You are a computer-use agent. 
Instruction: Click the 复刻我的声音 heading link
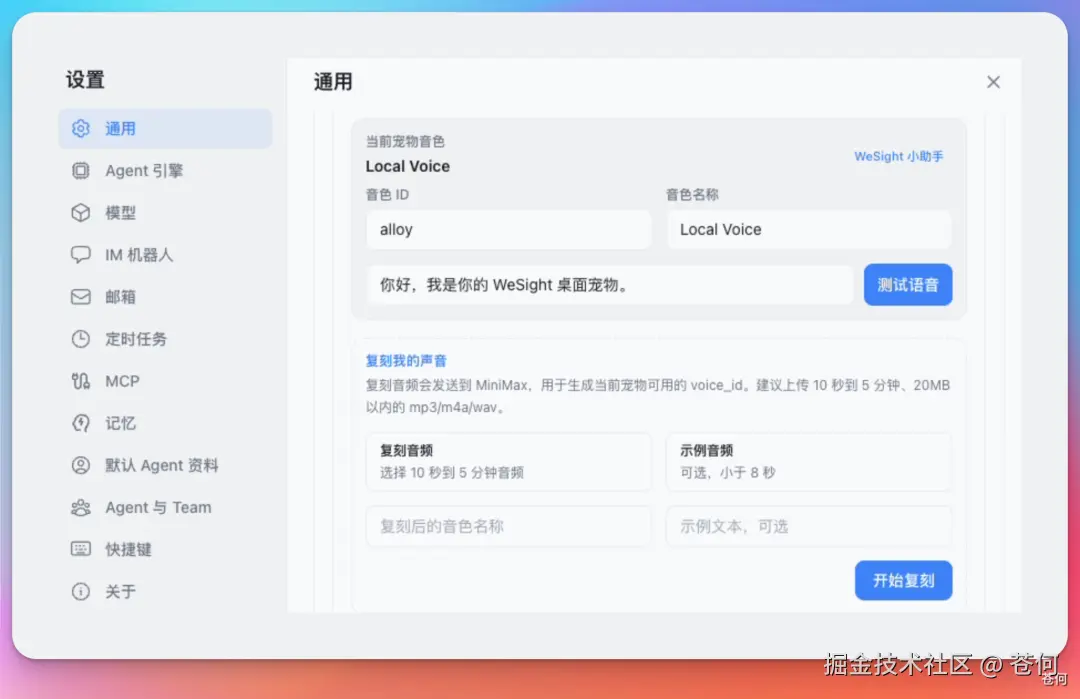tap(406, 360)
